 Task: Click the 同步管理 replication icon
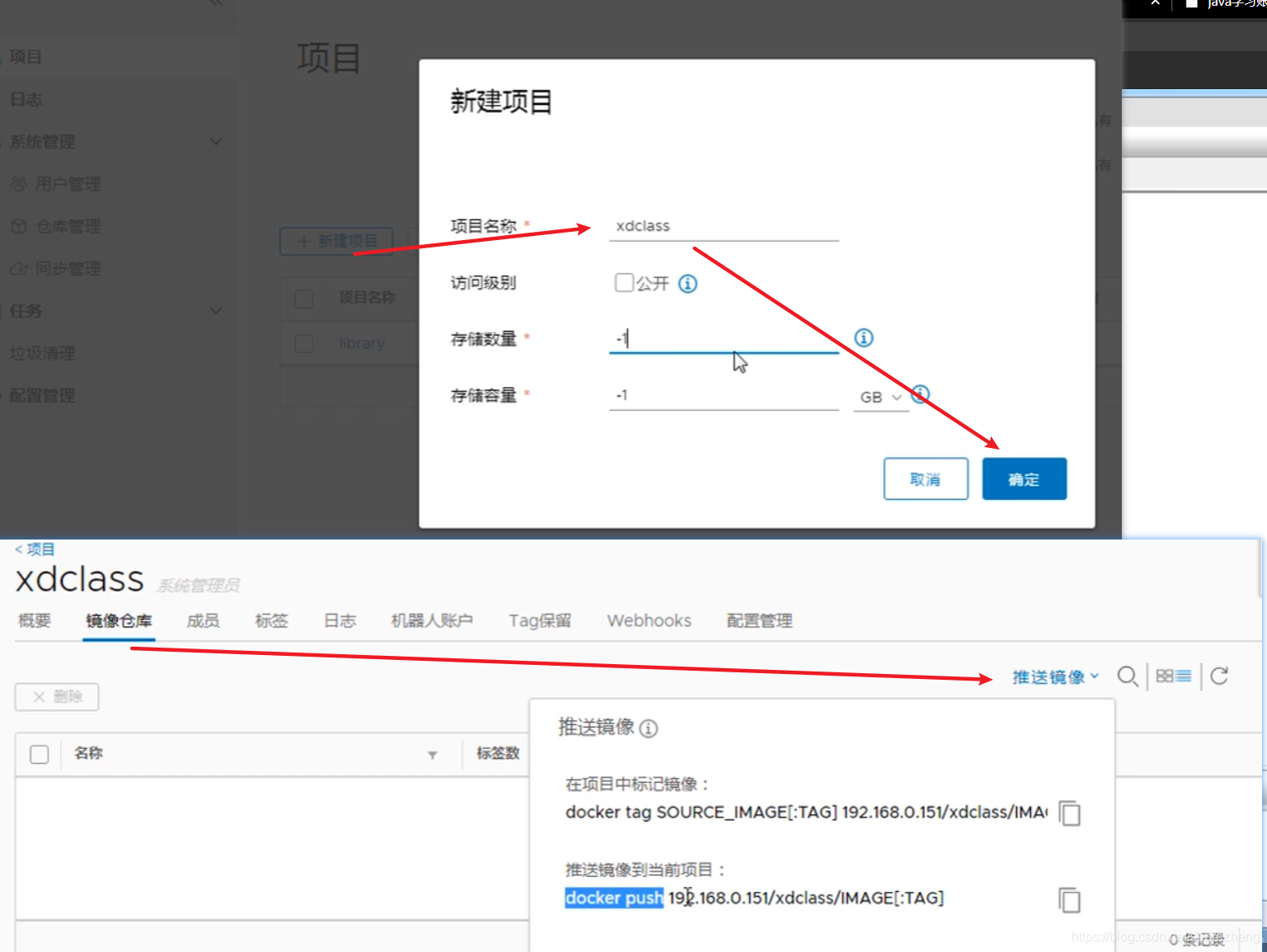tap(18, 268)
